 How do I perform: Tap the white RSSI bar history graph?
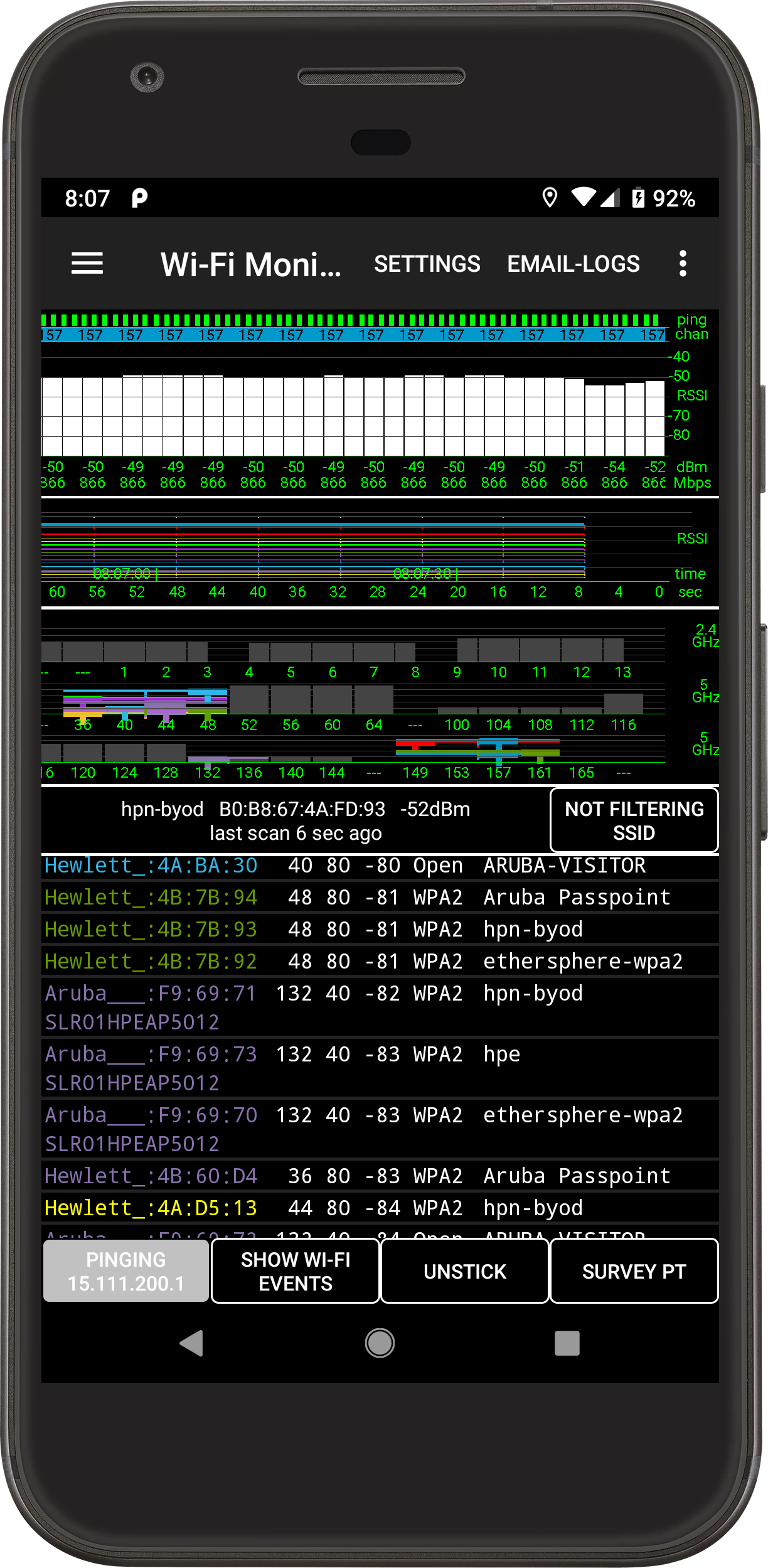[353, 416]
